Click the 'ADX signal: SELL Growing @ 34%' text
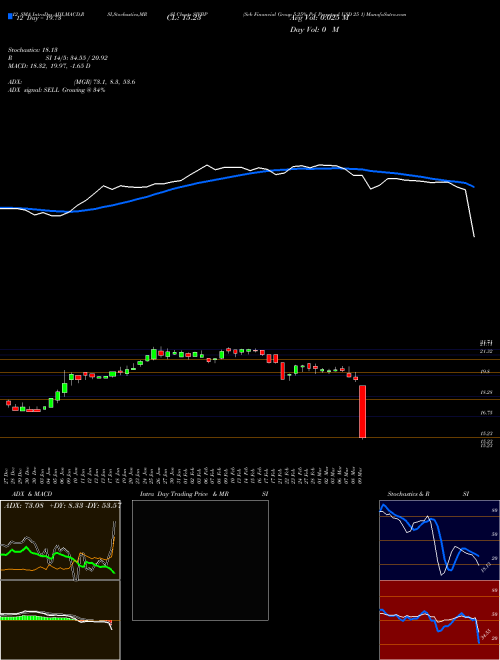Screen dimensions: 500x660 pyautogui.click(x=56, y=90)
